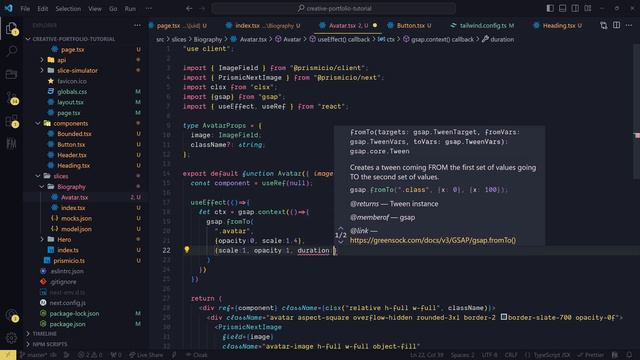Open the Accounts icon in activity bar
This screenshot has height=360, width=640.
(12, 316)
